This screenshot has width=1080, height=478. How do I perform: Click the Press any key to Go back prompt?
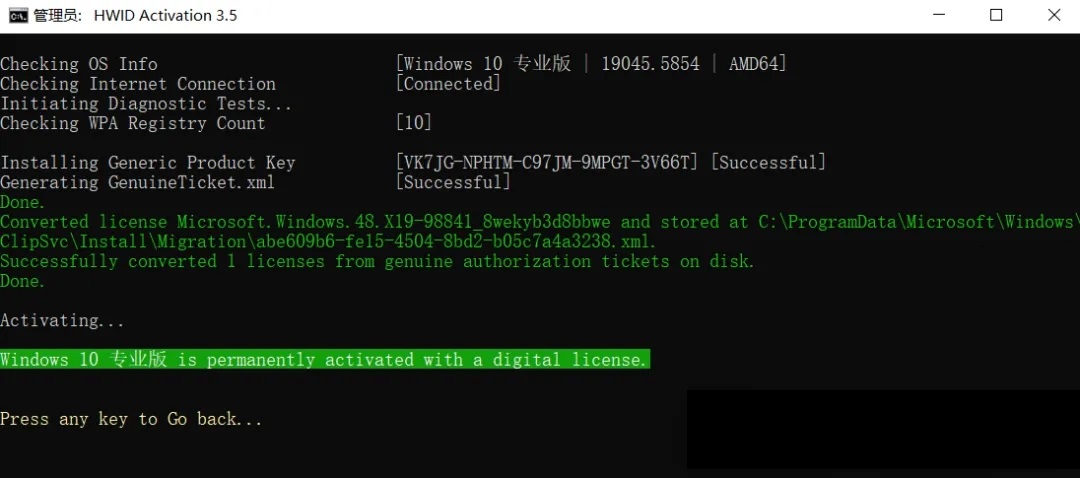[131, 419]
